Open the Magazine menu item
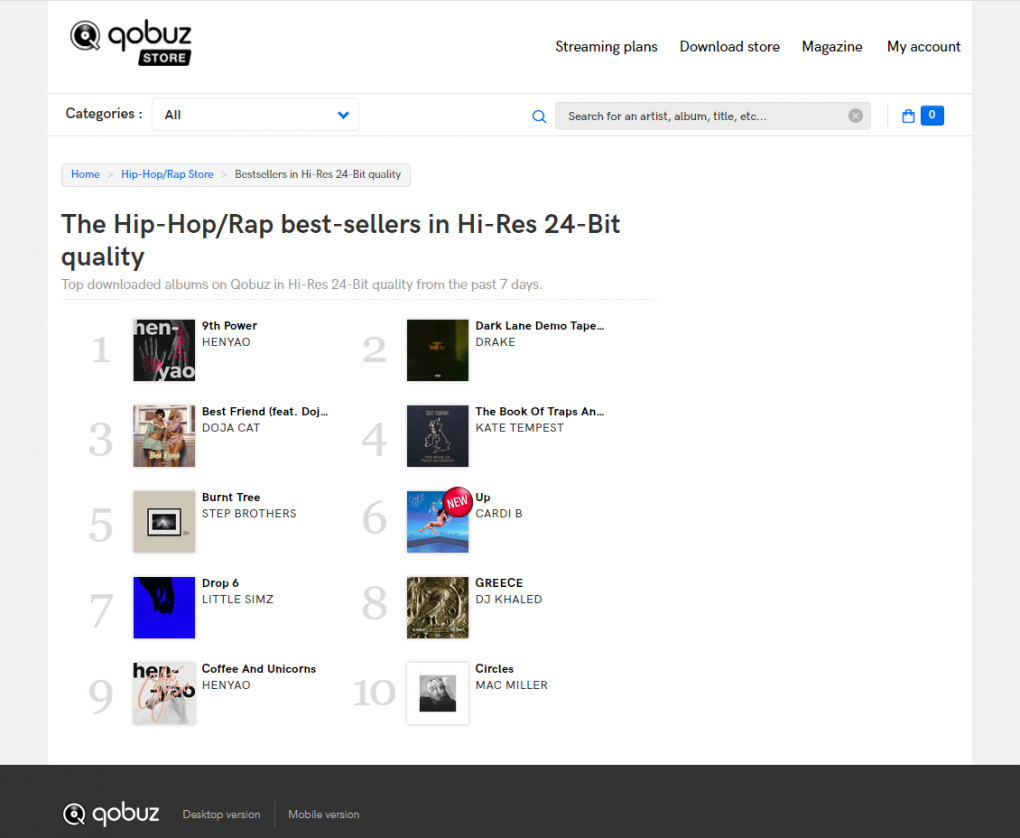This screenshot has height=838, width=1020. [x=831, y=46]
